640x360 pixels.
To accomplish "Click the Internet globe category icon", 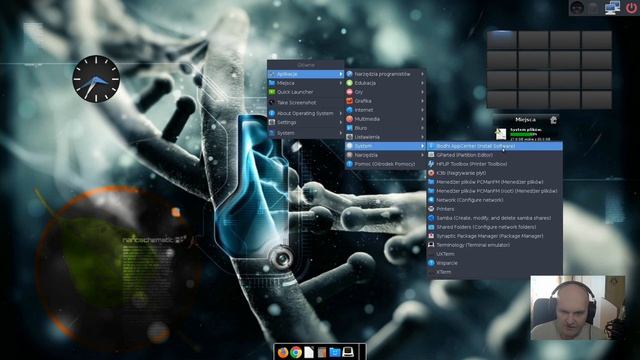I will pos(349,110).
